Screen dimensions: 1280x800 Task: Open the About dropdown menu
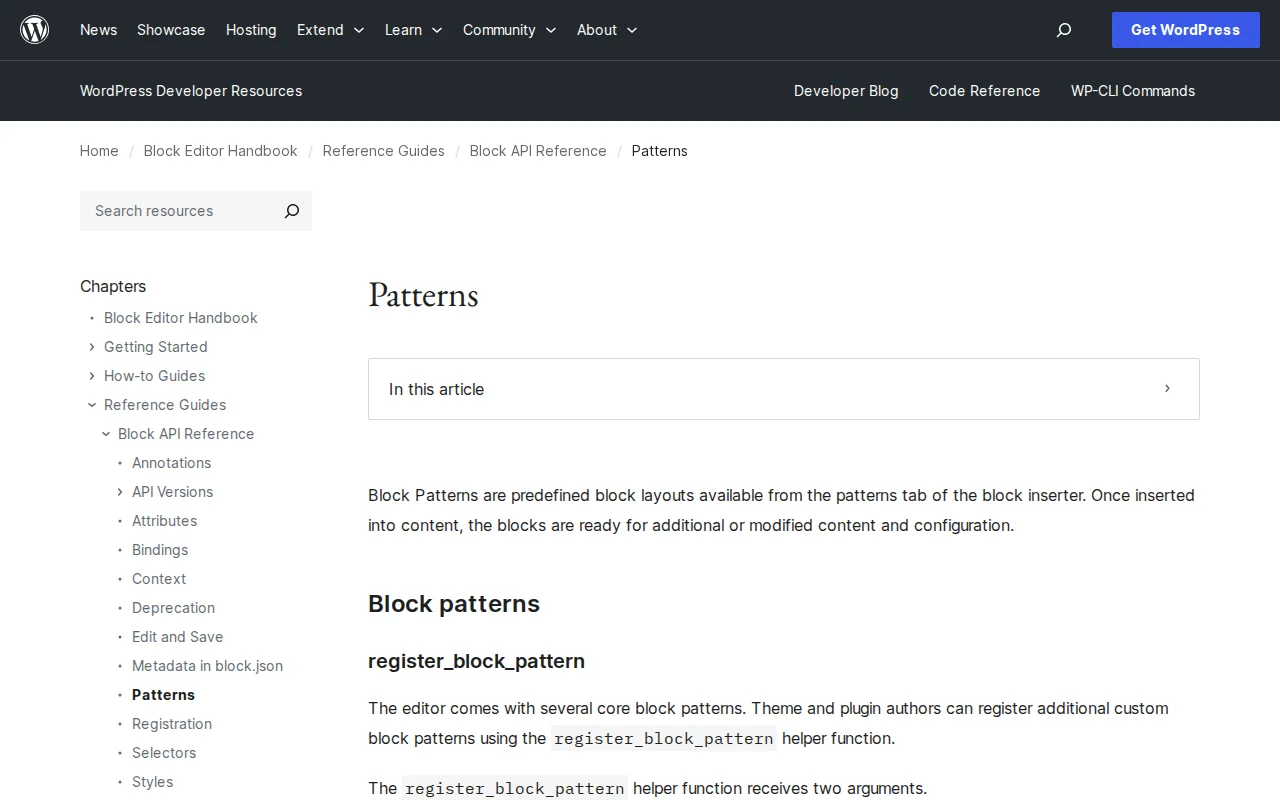606,30
